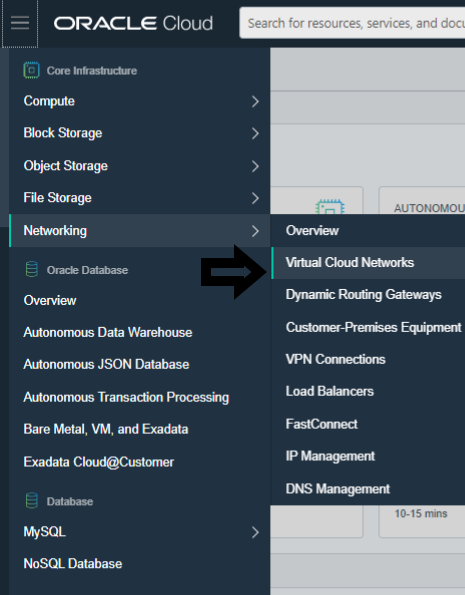Click the Oracle Cloud logo
The width and height of the screenshot is (465, 595).
pos(133,24)
